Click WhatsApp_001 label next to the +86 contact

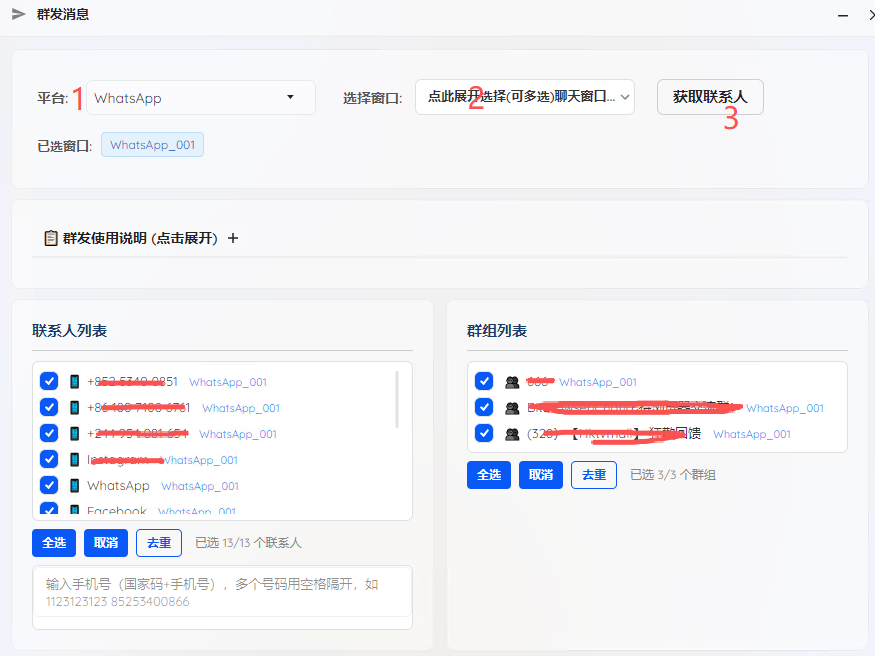tap(241, 408)
